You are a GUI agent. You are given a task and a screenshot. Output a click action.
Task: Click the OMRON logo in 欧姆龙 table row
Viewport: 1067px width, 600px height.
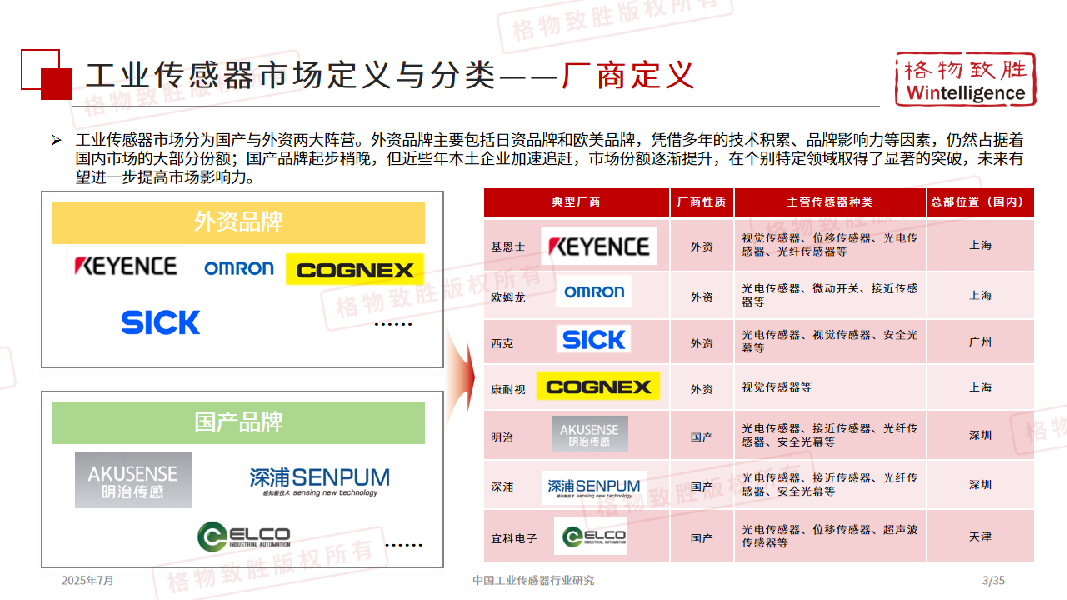point(594,292)
